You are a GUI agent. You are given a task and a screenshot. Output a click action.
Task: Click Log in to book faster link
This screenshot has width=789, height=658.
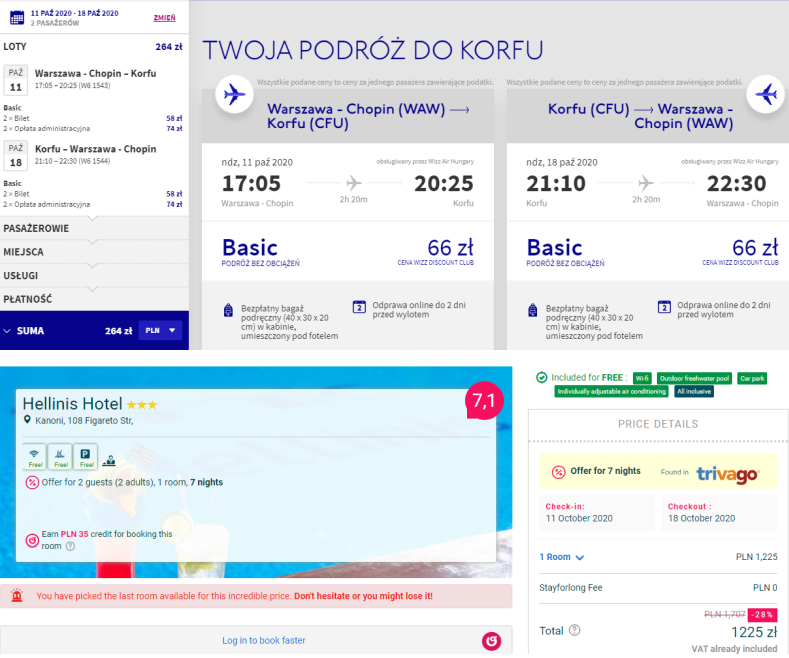tap(264, 640)
